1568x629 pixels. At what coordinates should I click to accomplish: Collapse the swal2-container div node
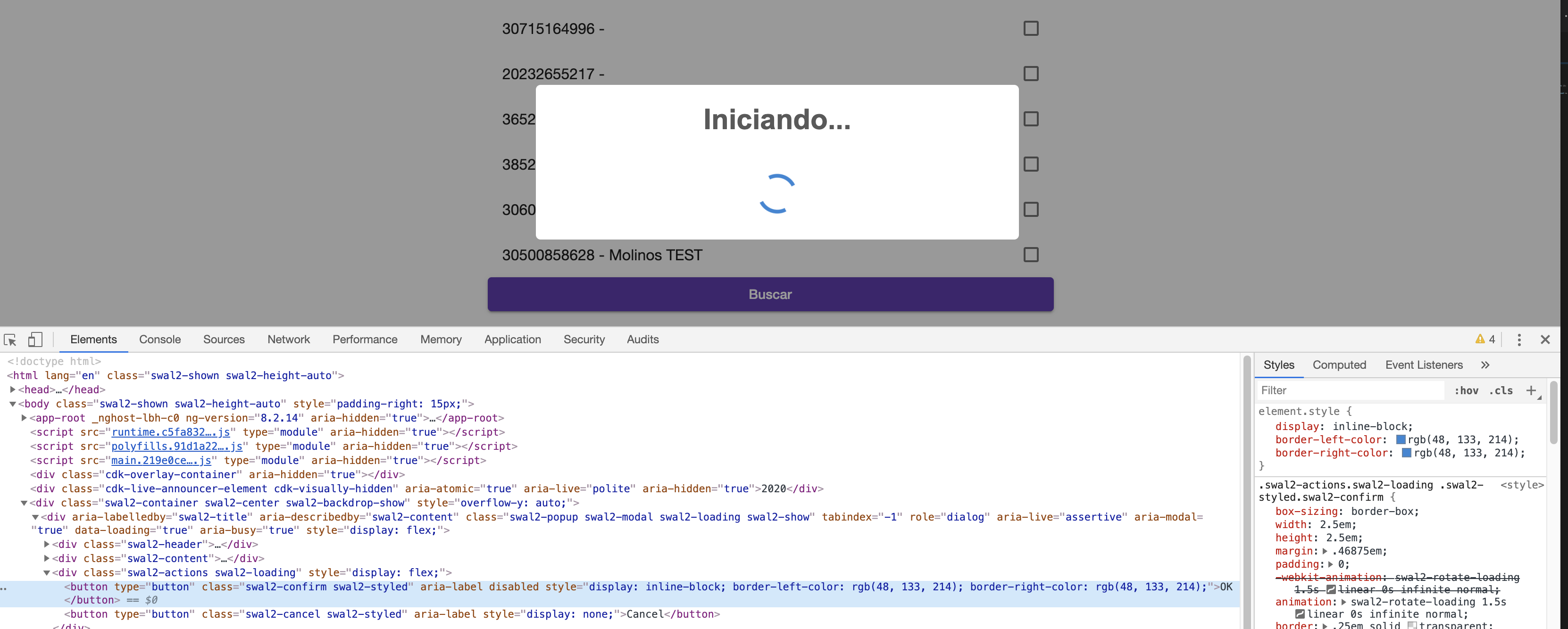pos(24,503)
